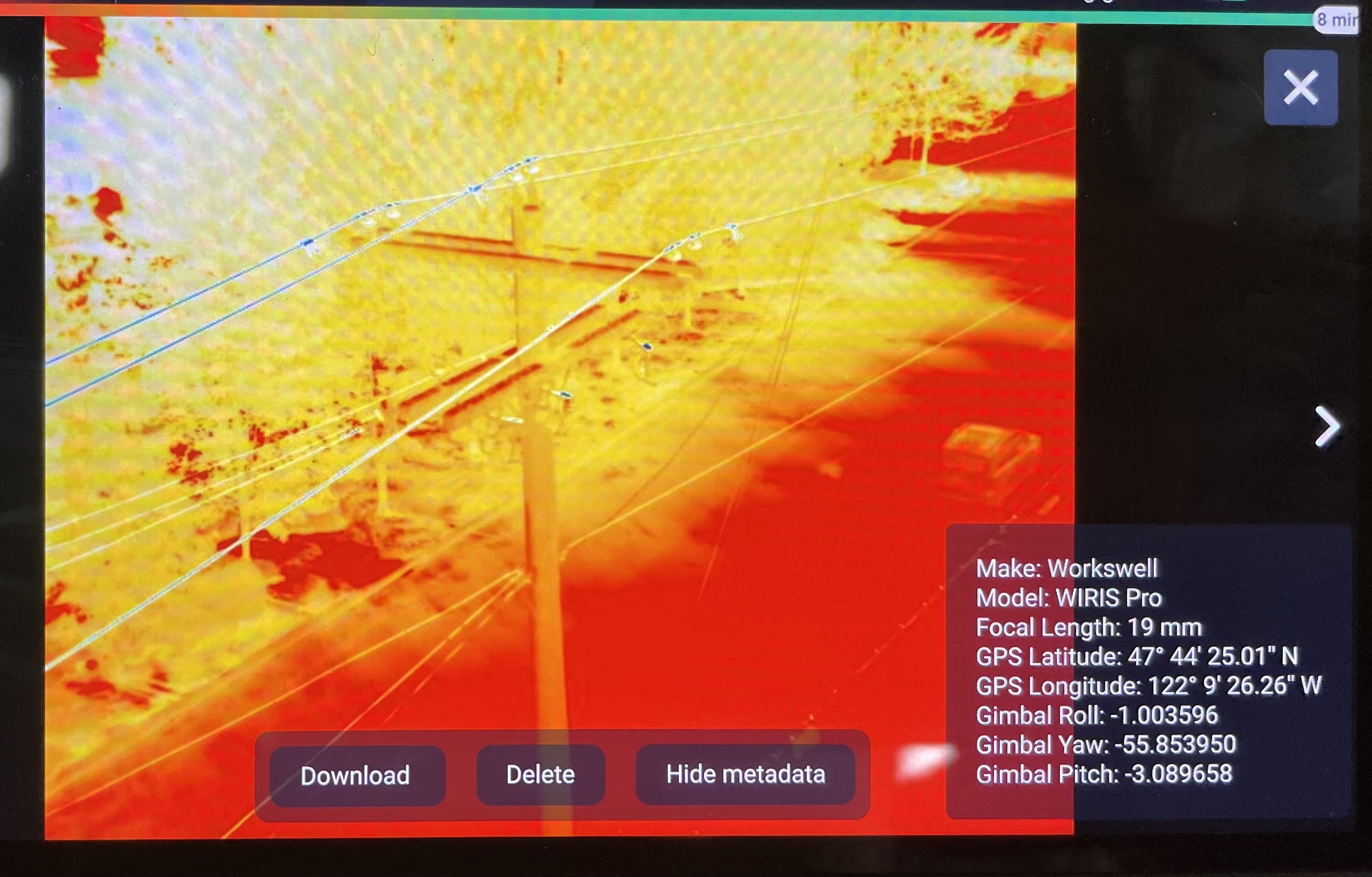Viewport: 1372px width, 877px height.
Task: Delete this thermal photo
Action: pyautogui.click(x=540, y=775)
